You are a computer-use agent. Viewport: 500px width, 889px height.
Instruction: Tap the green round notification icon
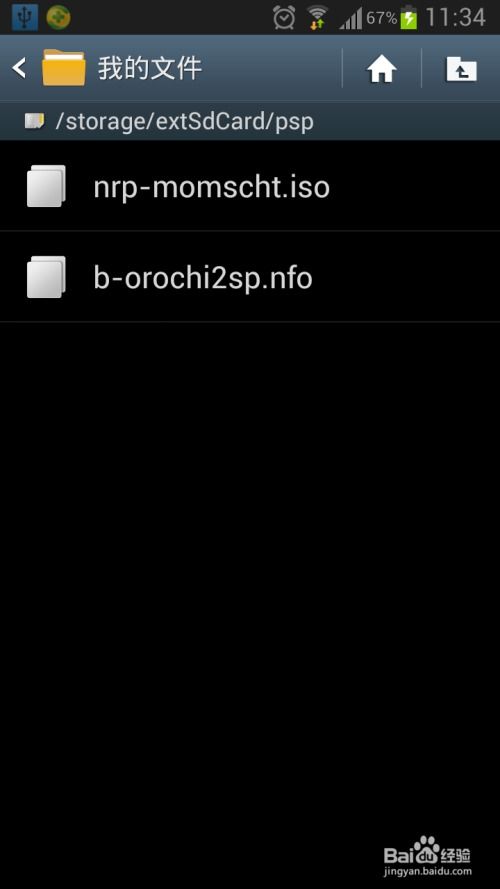pyautogui.click(x=58, y=18)
